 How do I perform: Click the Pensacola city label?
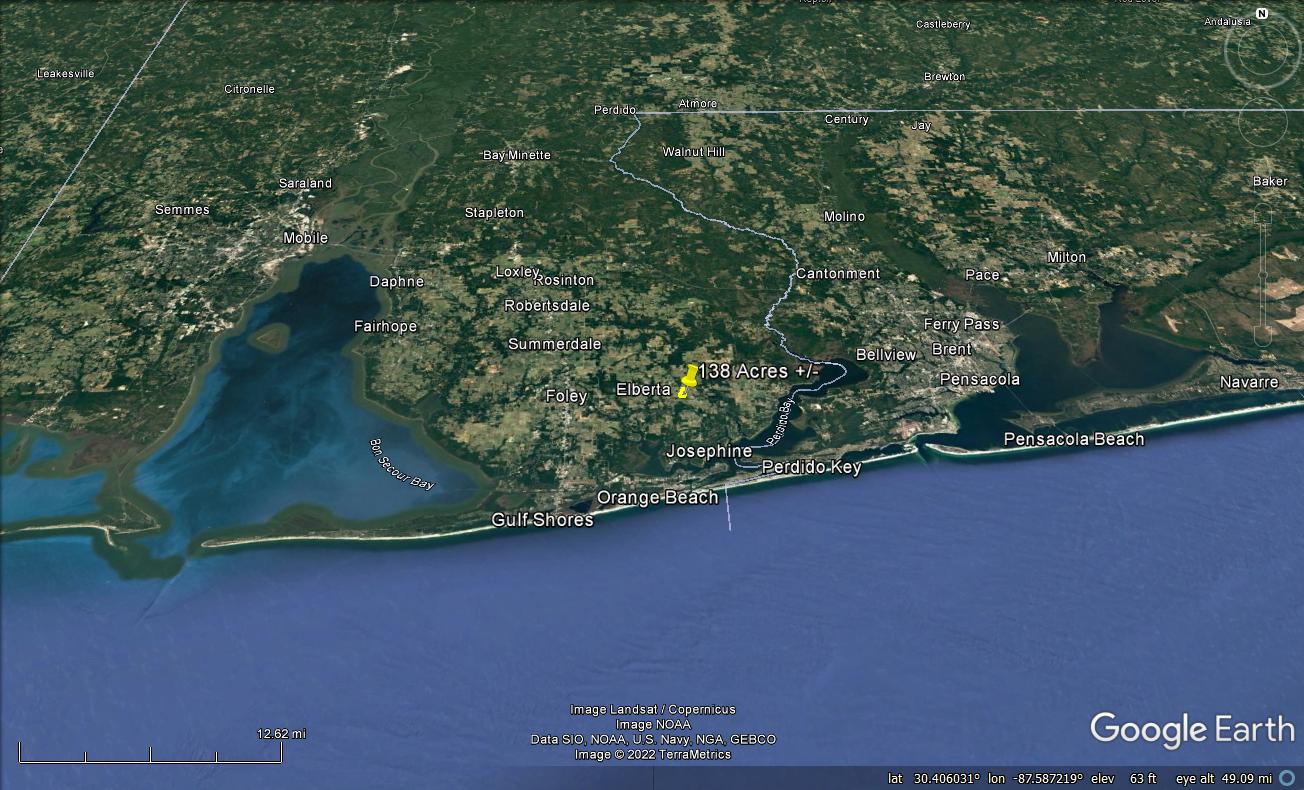click(979, 379)
